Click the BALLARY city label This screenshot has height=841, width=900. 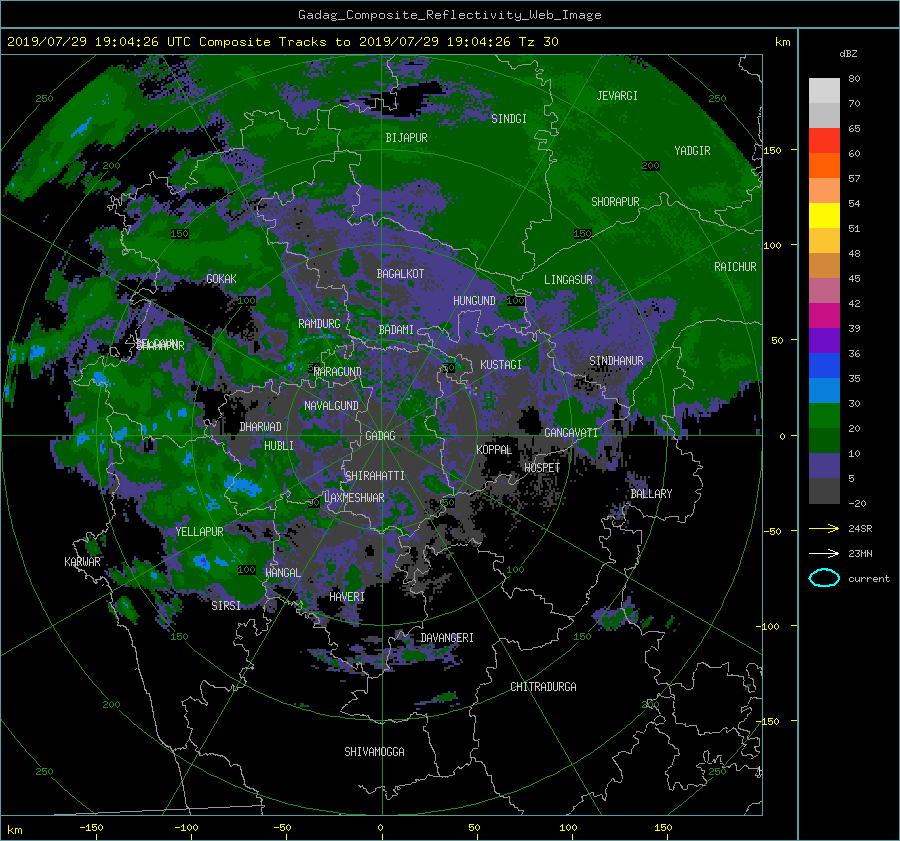(x=651, y=494)
